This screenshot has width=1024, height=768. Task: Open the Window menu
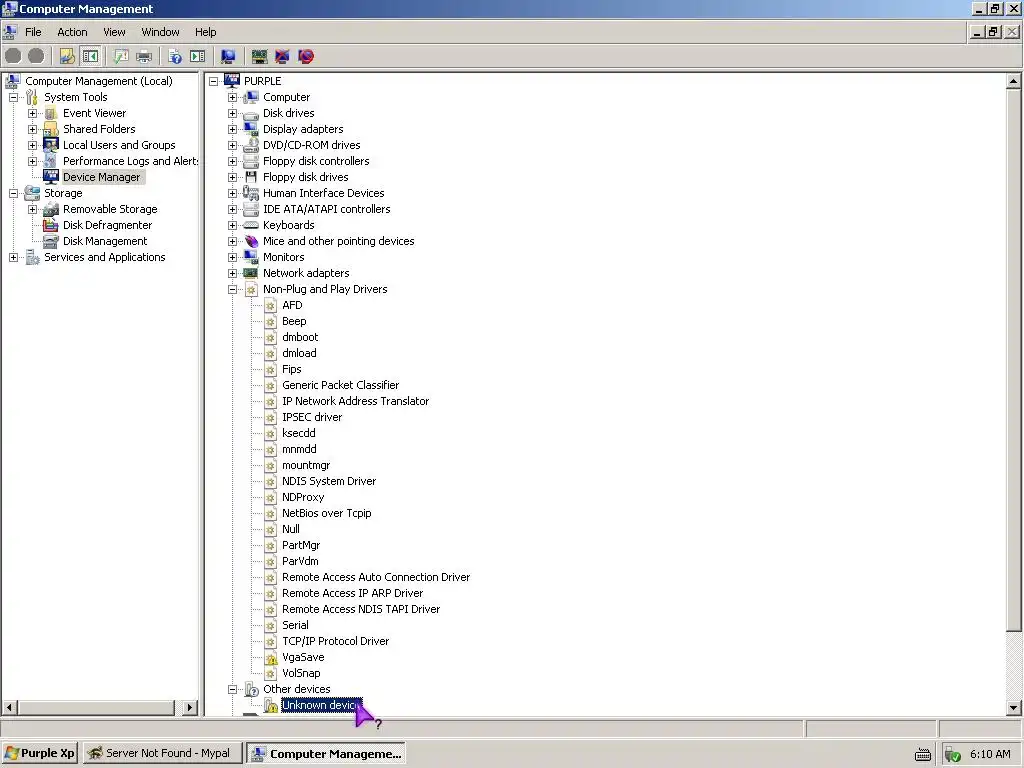(161, 32)
